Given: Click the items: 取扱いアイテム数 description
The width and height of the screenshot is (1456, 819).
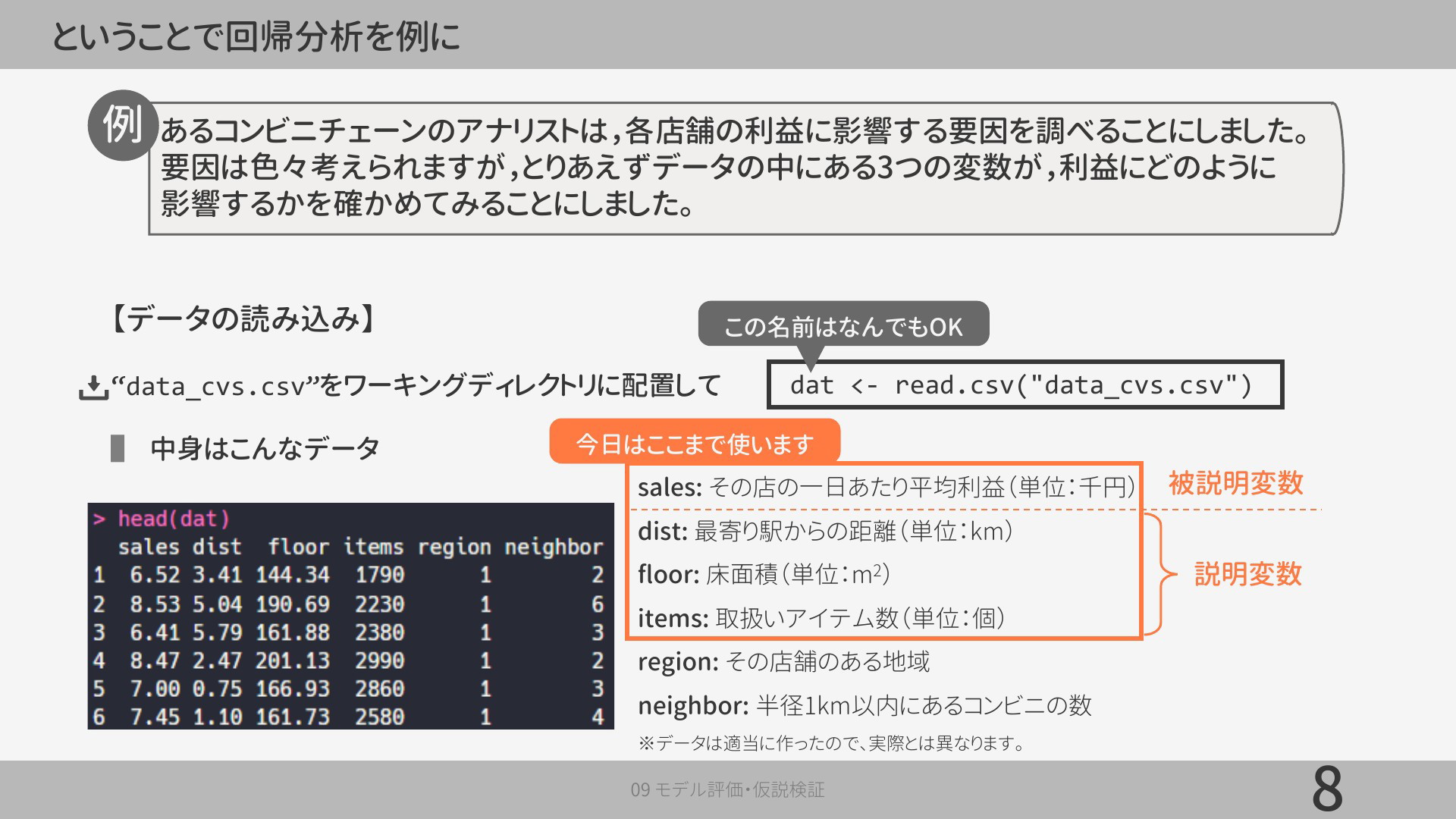Looking at the screenshot, I should coord(821,618).
